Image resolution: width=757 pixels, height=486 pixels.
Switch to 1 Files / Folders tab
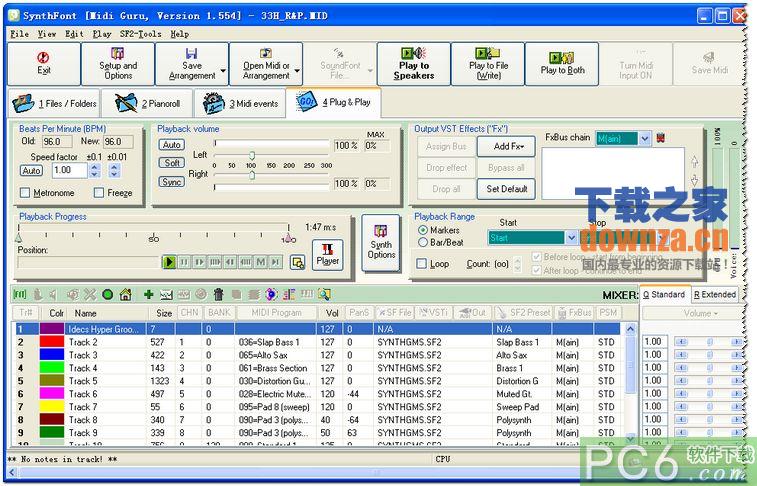54,103
